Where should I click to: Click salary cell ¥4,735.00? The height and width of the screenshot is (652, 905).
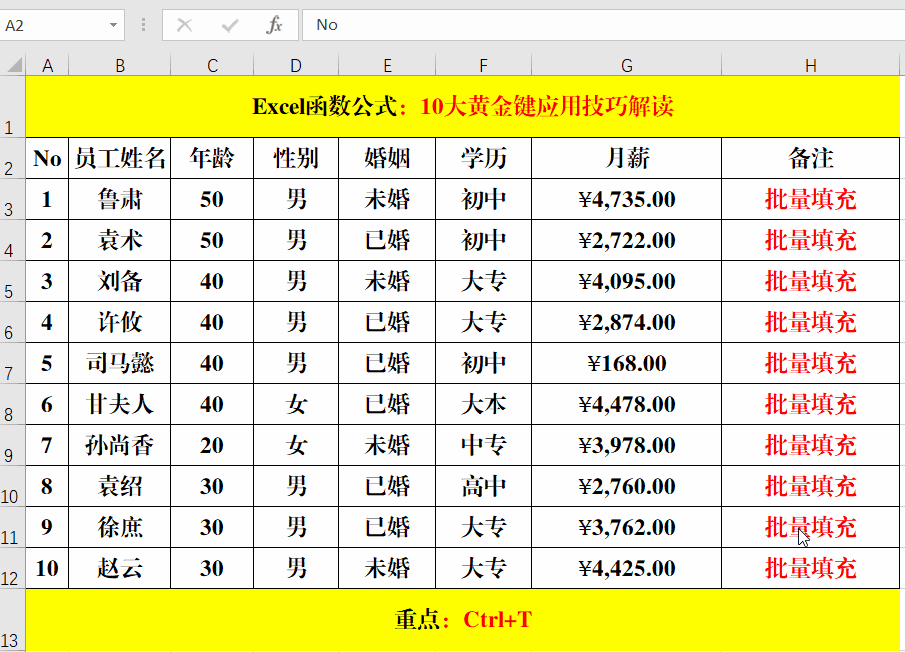coord(626,199)
